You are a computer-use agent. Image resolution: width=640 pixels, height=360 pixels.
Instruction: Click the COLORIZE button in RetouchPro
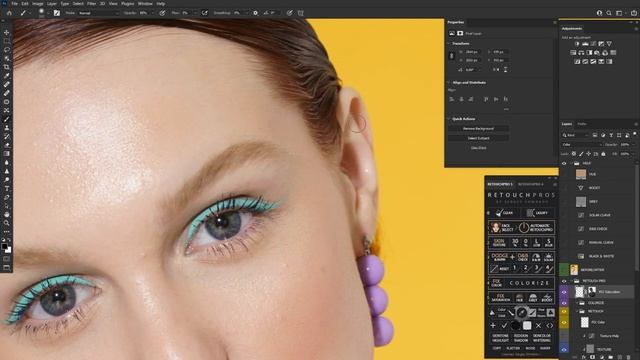(529, 283)
